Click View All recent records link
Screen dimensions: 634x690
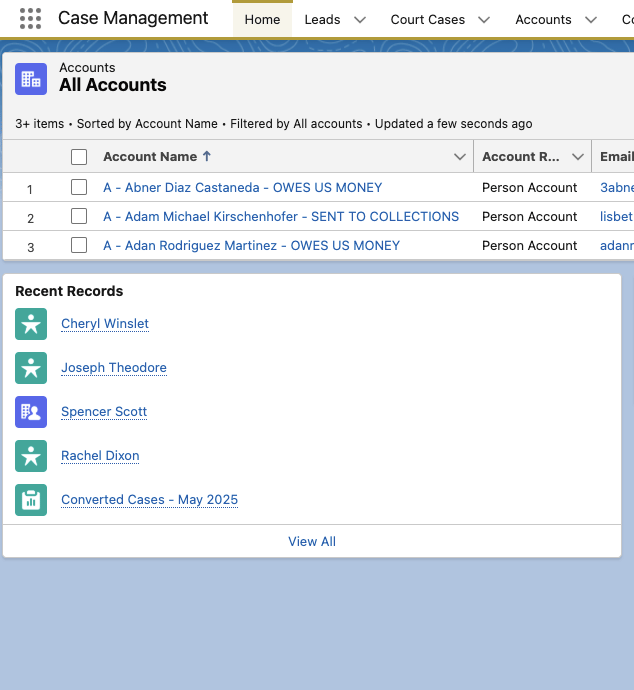[312, 541]
